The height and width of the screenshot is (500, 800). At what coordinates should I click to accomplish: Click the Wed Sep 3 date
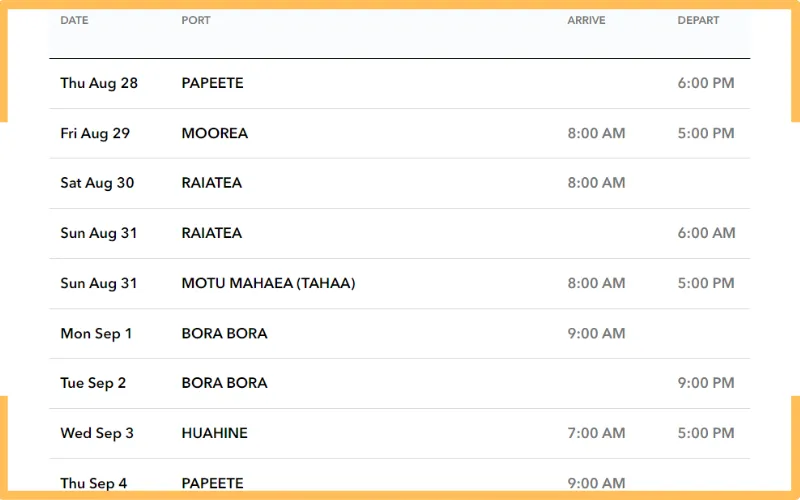pos(97,433)
